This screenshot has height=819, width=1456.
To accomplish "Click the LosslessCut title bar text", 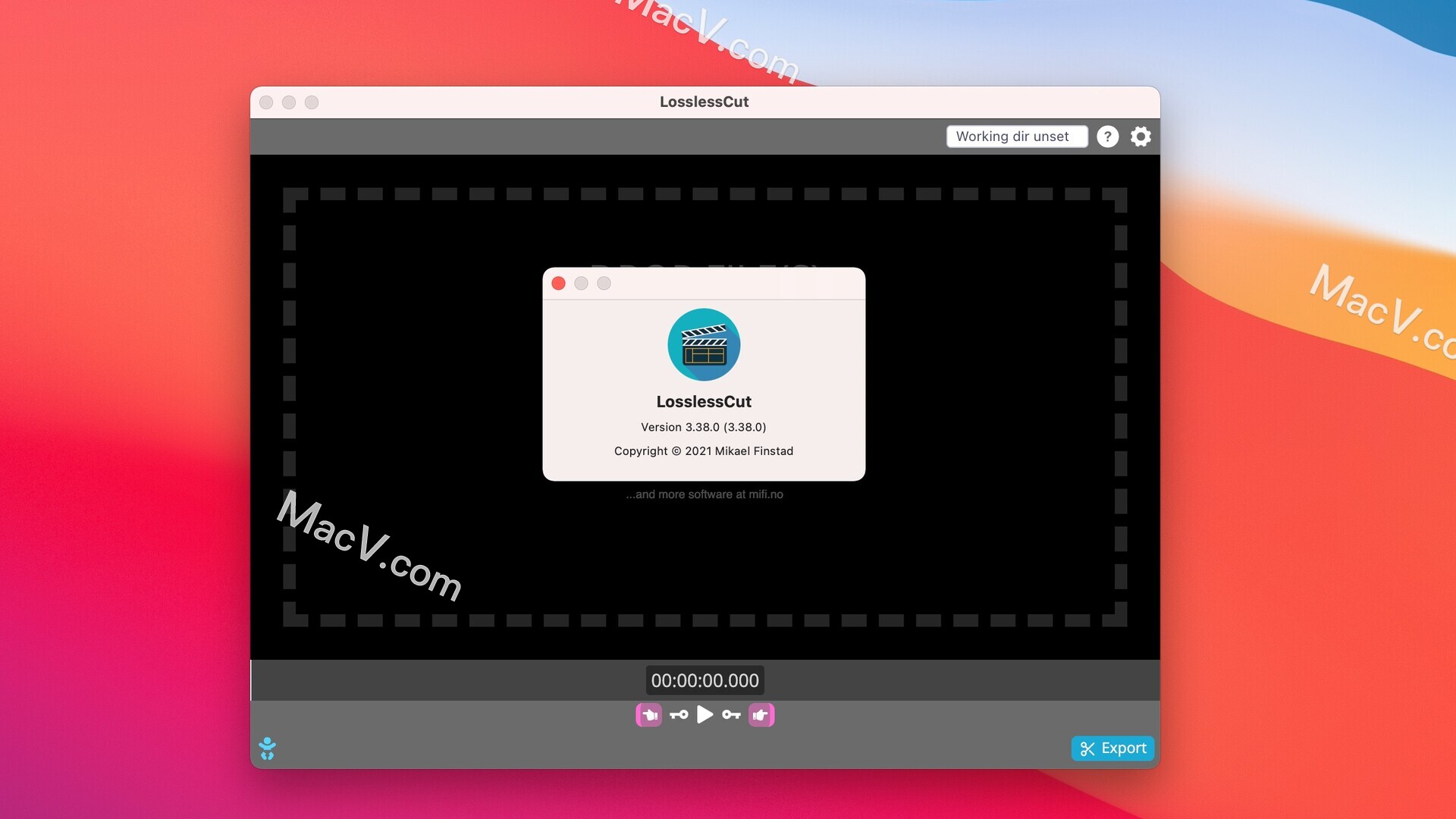I will pos(704,102).
